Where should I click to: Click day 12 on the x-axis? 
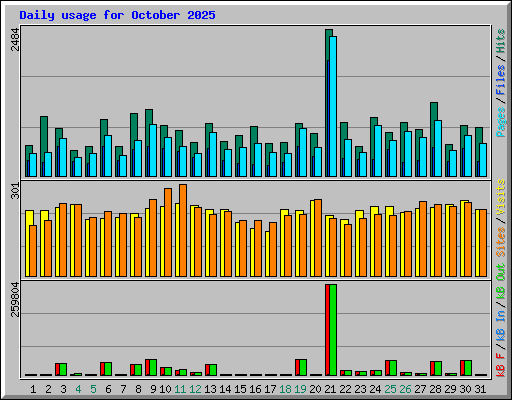195,389
